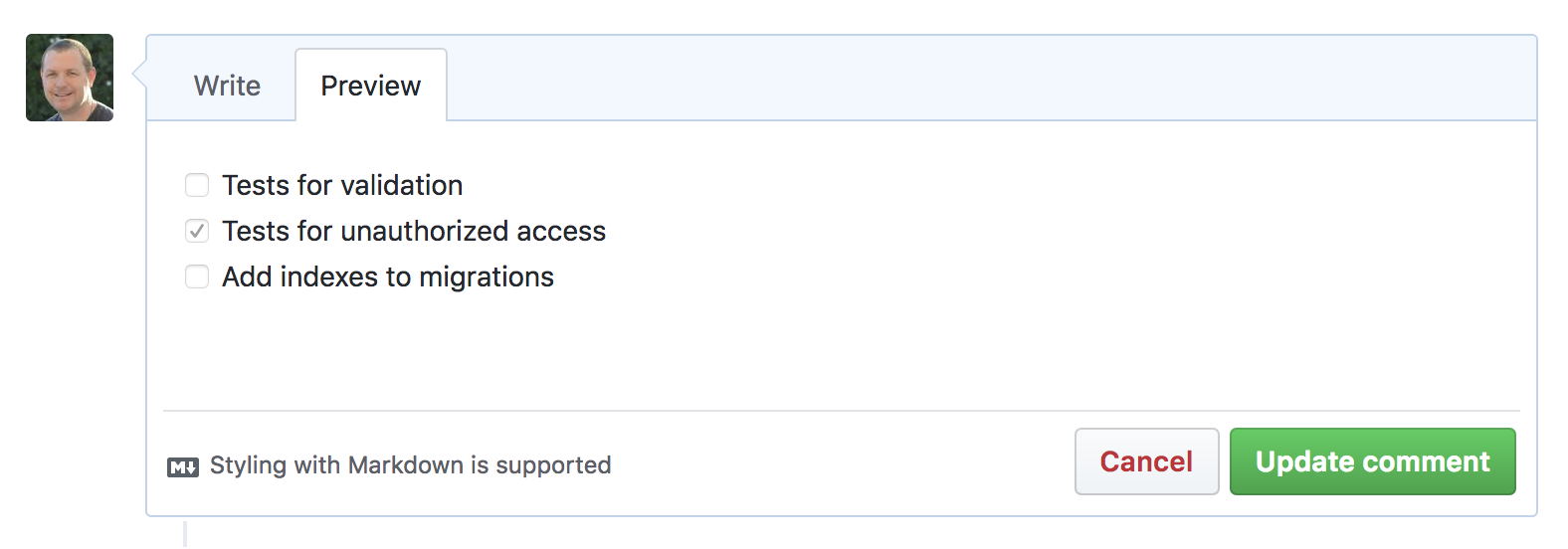Screen dimensions: 1568x549
Task: Open the commenter's profile avatar
Action: [x=70, y=78]
